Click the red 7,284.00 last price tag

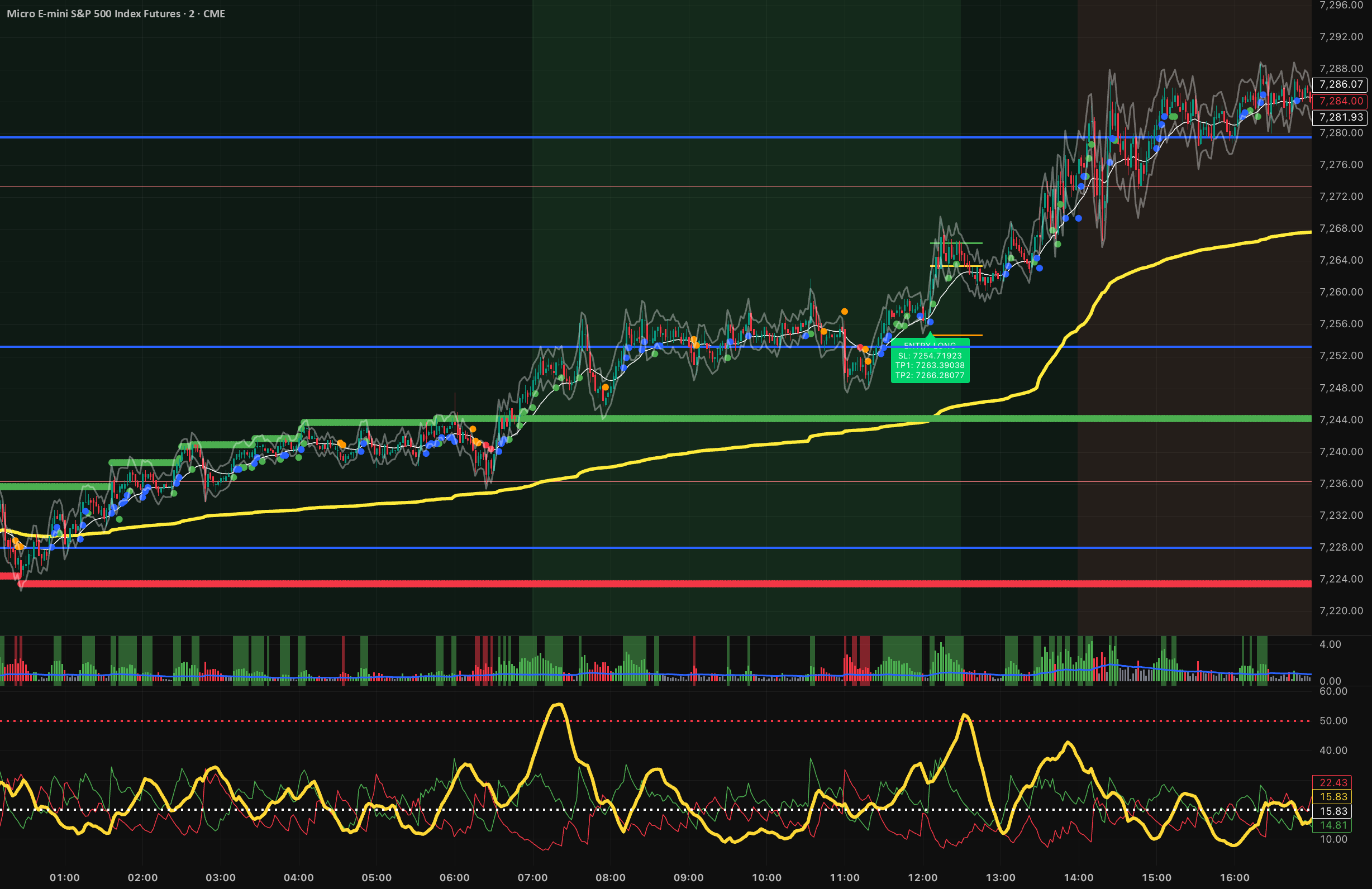1341,101
